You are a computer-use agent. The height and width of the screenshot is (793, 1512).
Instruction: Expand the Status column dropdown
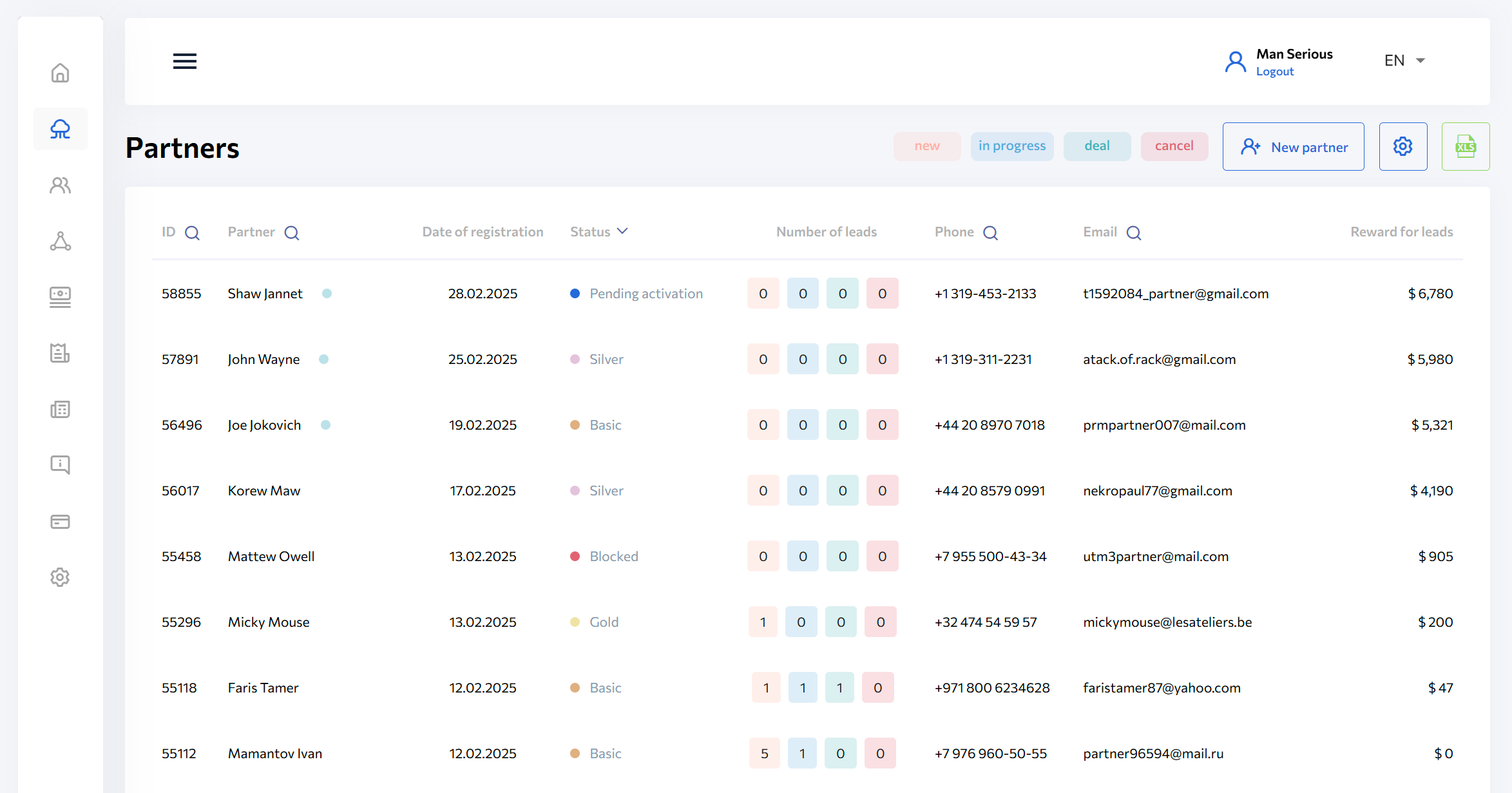click(x=622, y=231)
